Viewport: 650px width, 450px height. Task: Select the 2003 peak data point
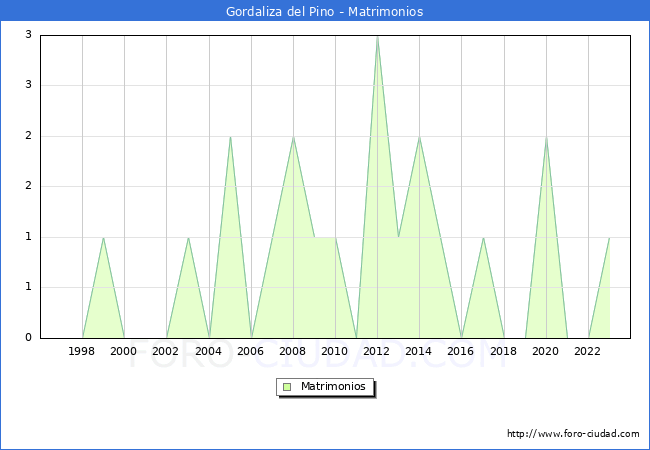pyautogui.click(x=188, y=237)
